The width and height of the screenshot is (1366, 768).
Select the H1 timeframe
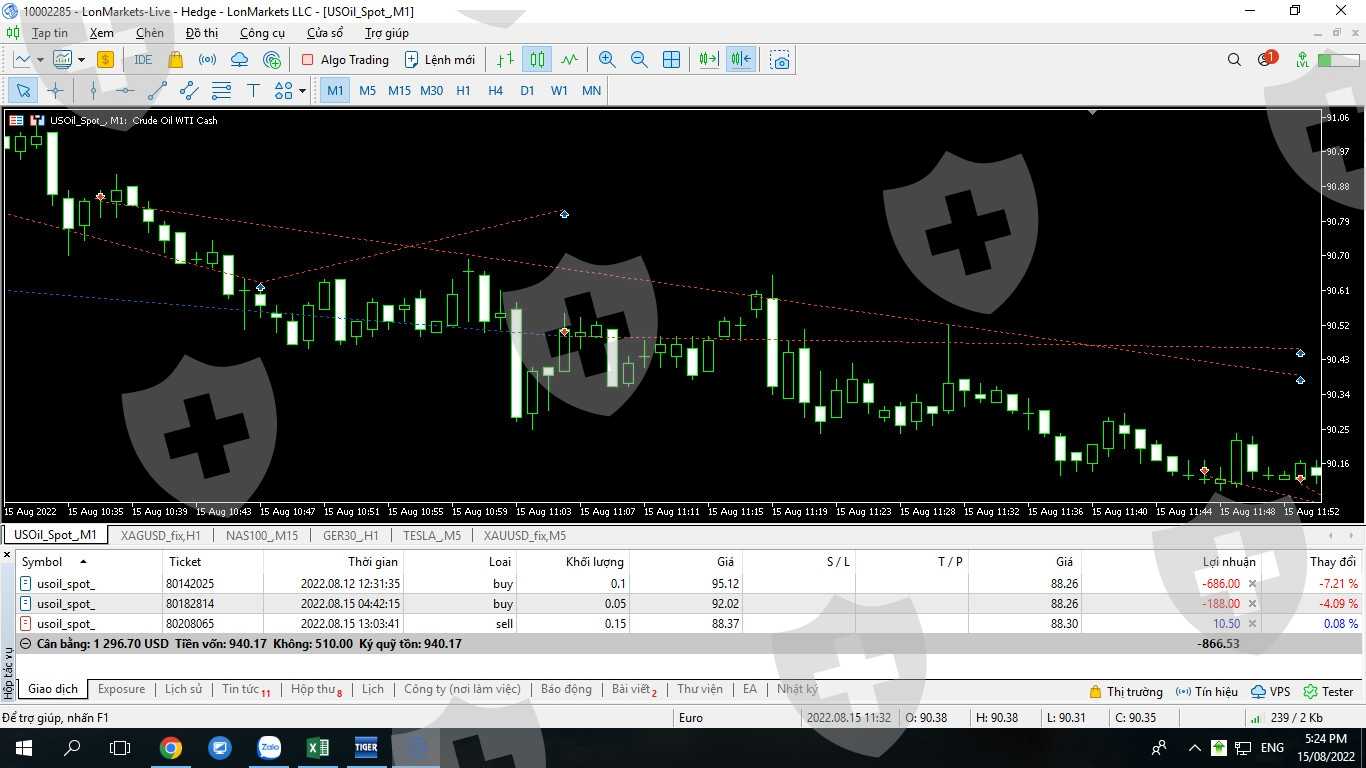click(463, 91)
